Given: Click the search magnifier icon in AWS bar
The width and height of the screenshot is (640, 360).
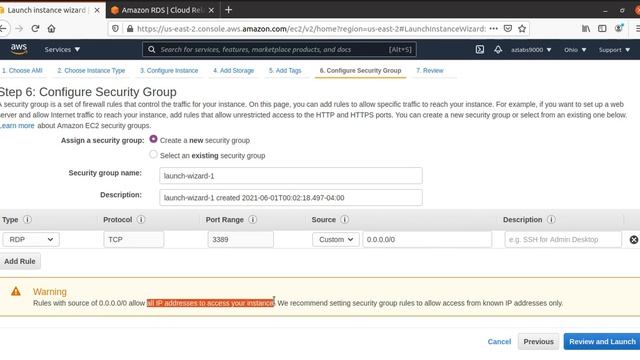Looking at the screenshot, I should point(151,49).
